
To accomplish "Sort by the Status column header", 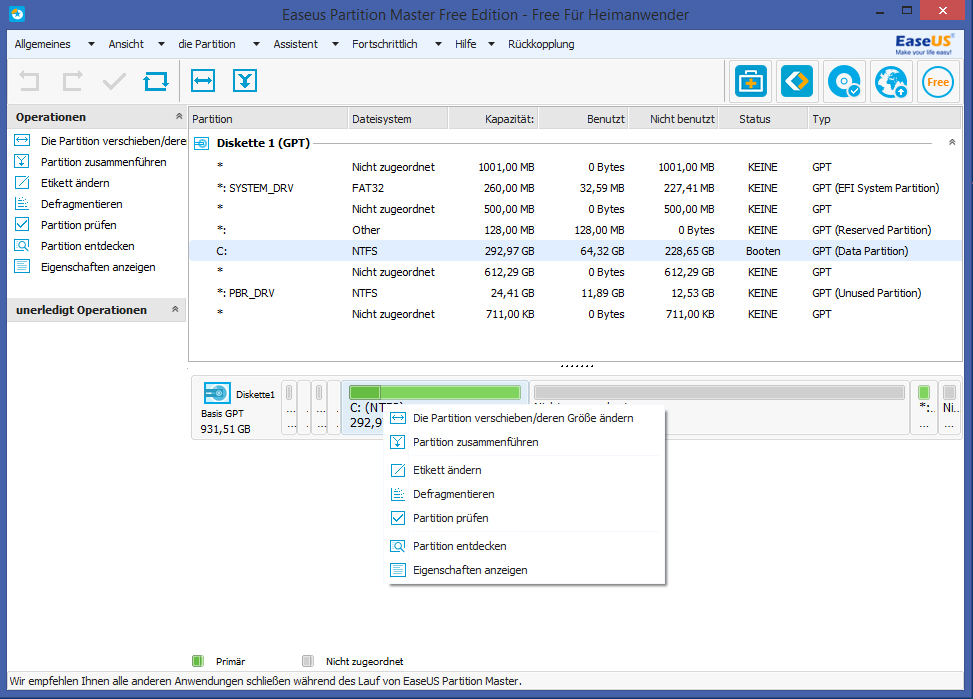I will [763, 119].
